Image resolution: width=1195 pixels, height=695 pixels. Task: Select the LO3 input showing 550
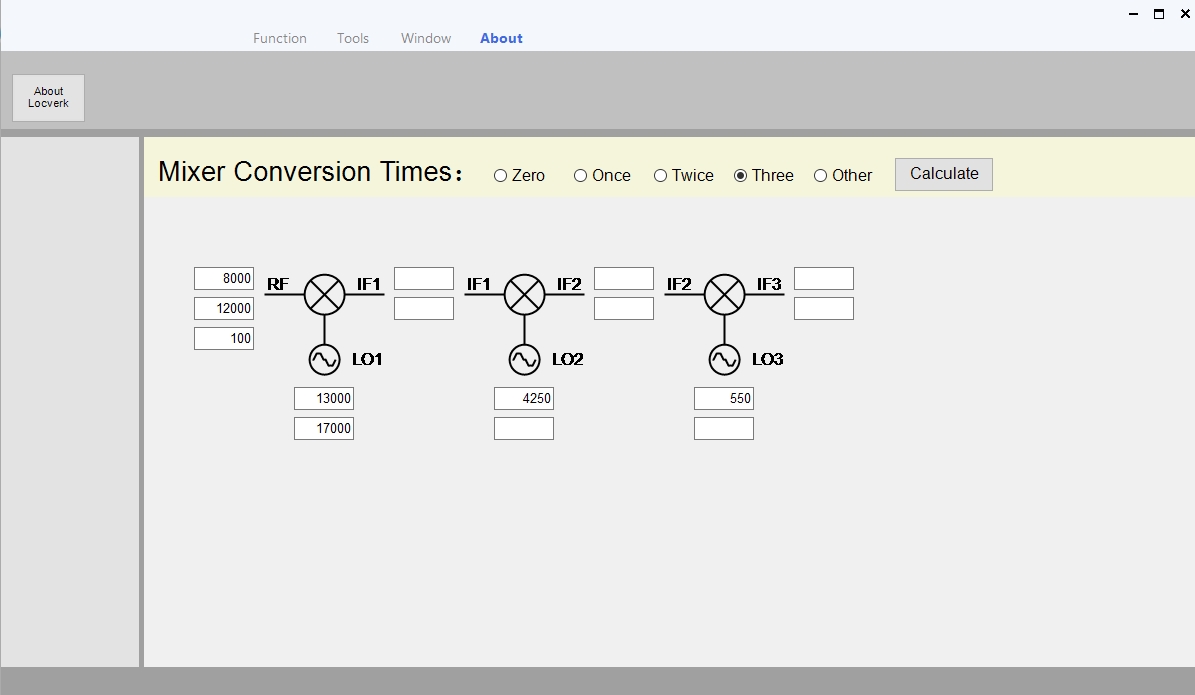click(724, 398)
